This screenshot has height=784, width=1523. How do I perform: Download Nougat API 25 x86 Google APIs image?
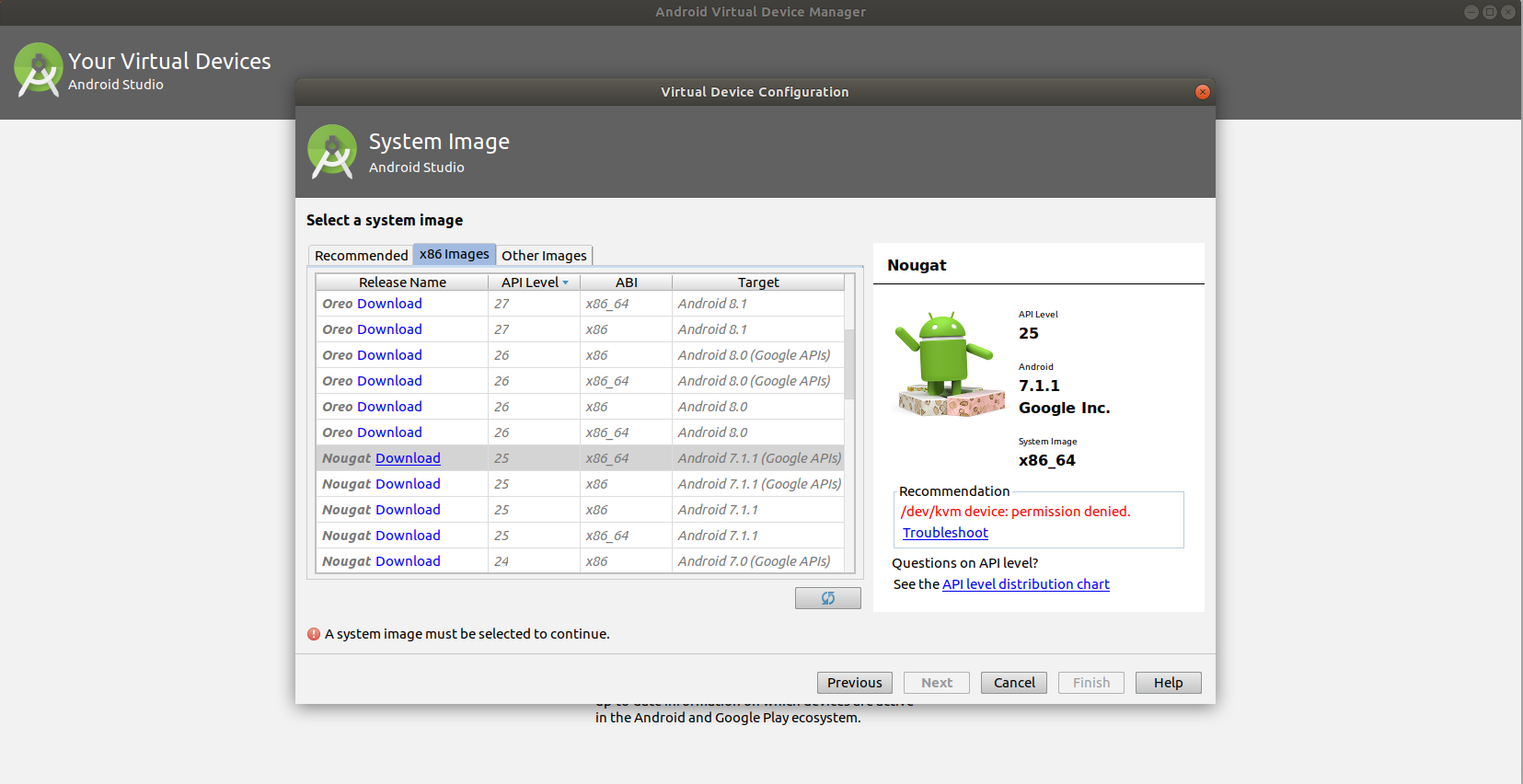[408, 484]
